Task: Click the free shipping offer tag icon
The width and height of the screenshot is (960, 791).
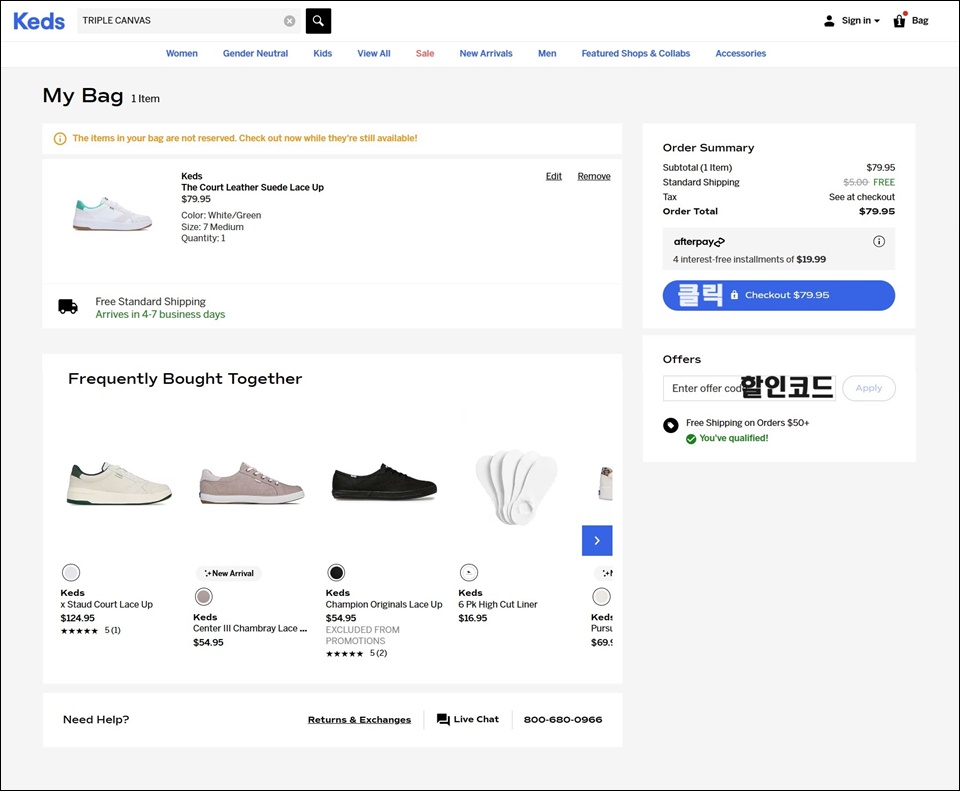Action: point(671,425)
